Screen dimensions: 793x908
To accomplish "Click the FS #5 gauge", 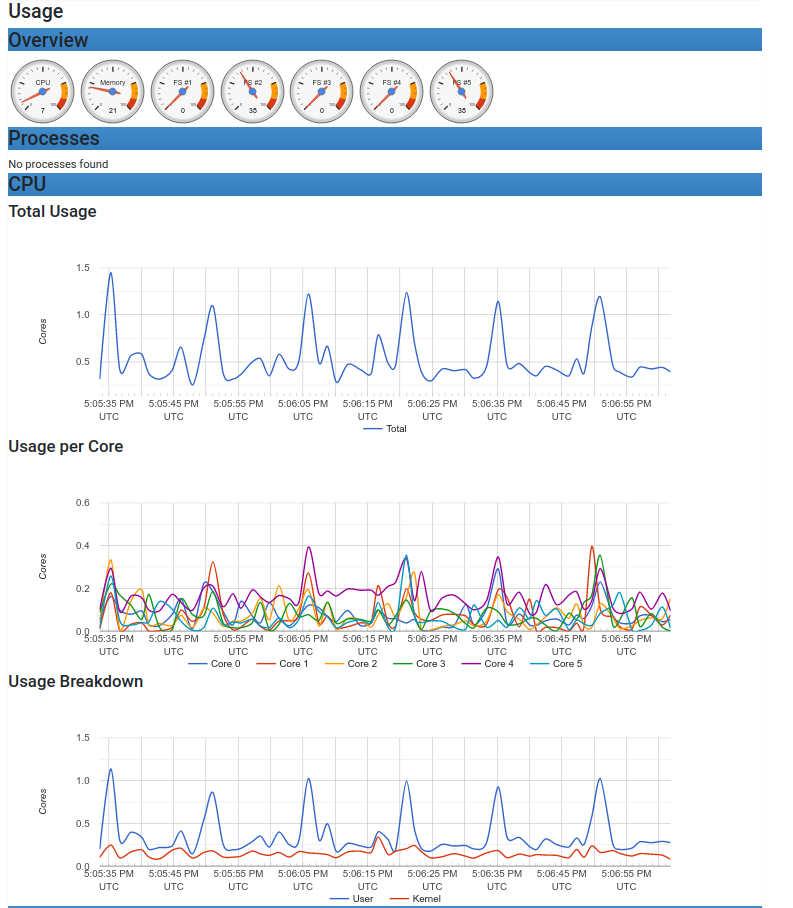I will (x=461, y=91).
